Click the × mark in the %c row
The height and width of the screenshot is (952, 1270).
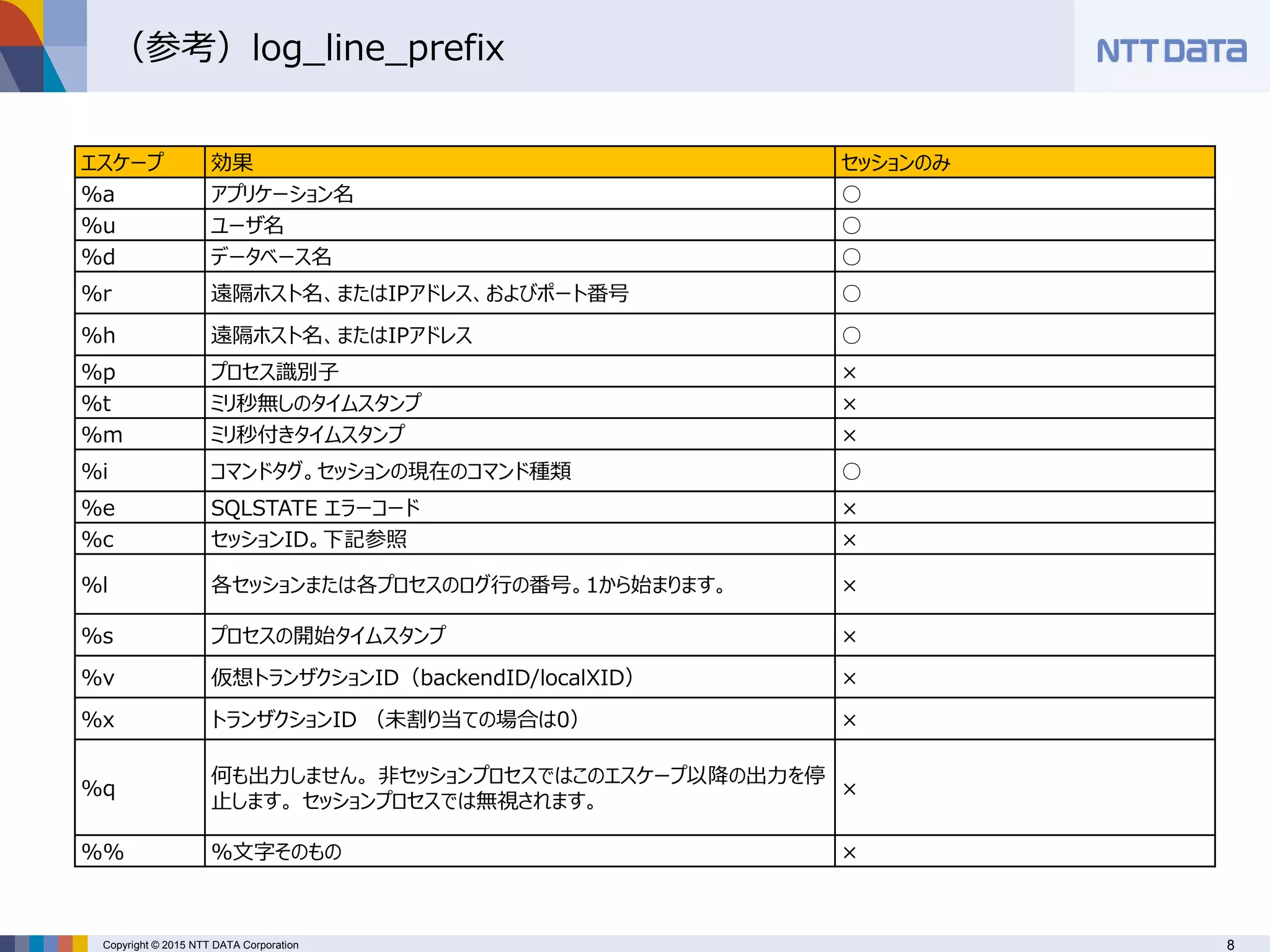(850, 540)
